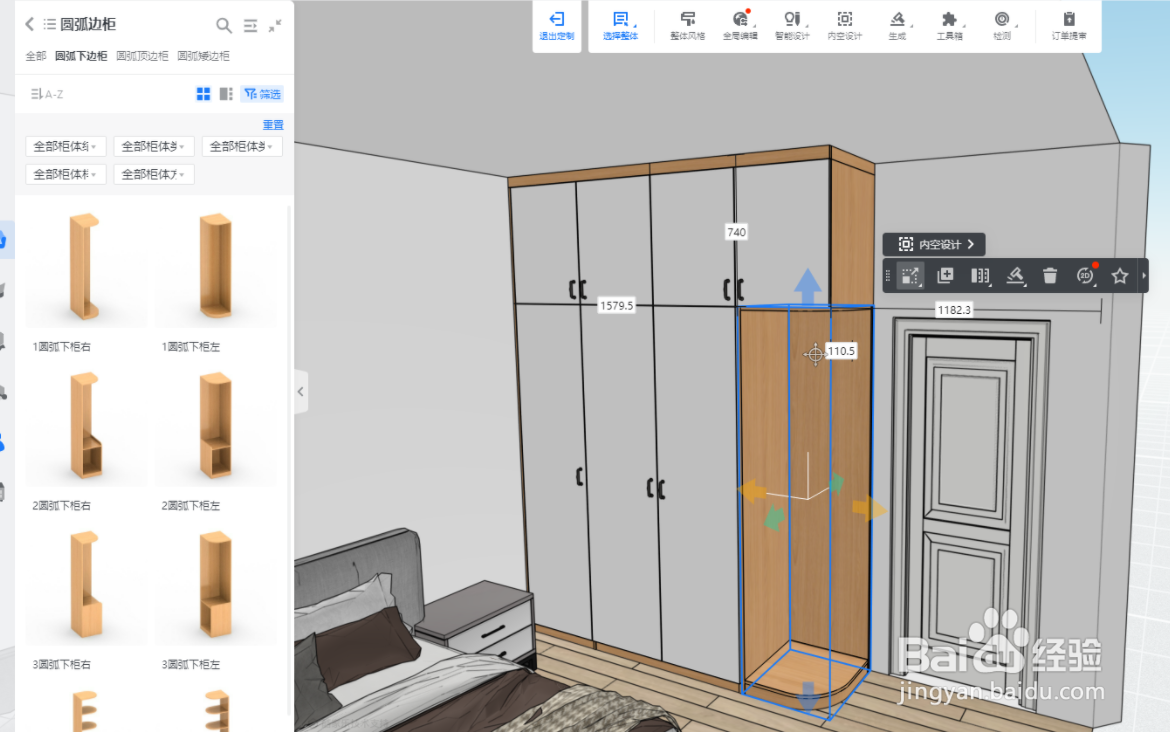
Task: Switch to the grid view layout
Action: coord(203,93)
